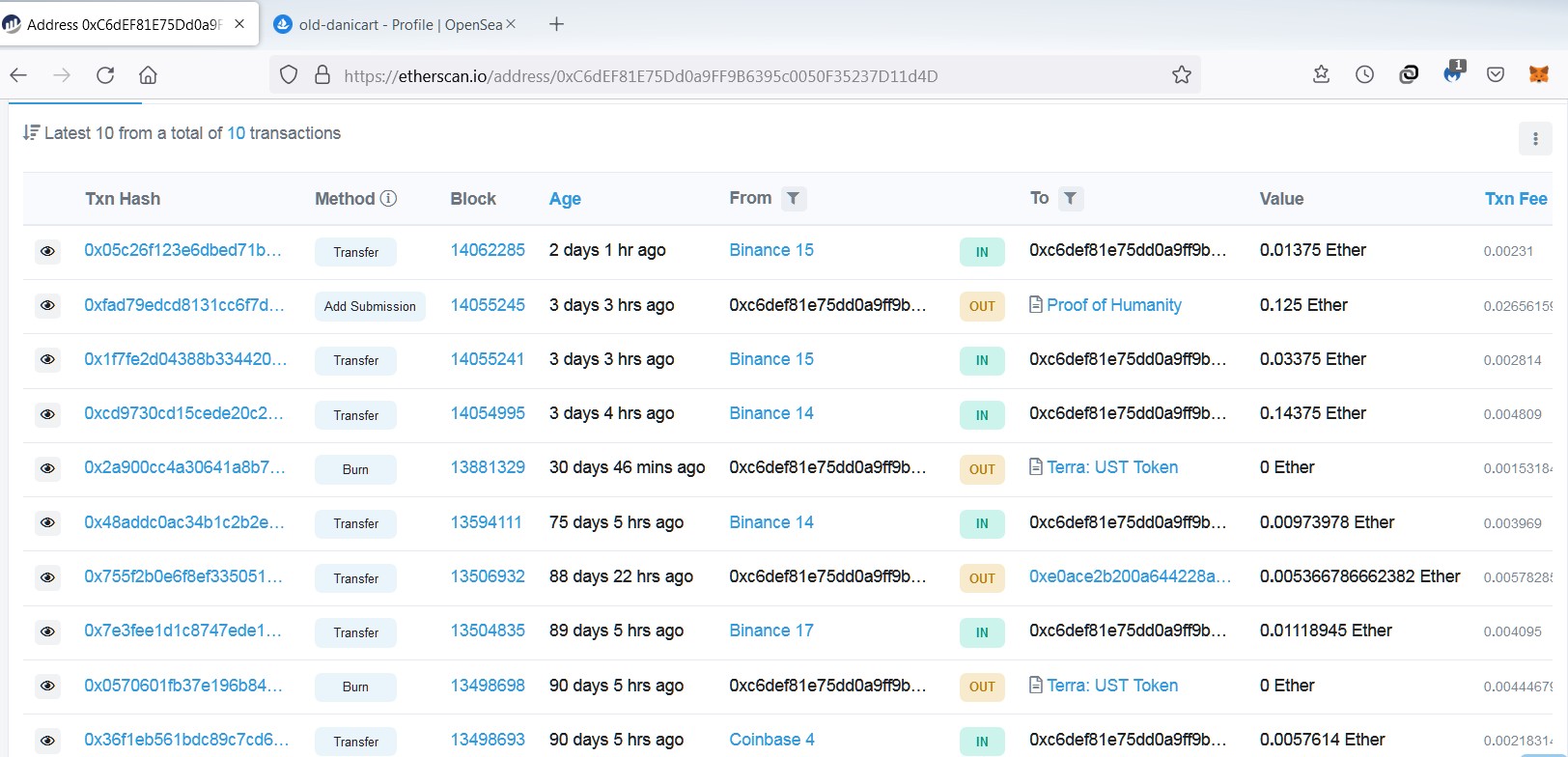Open the Coinbase 4 sender address
The image size is (1568, 757).
click(771, 740)
